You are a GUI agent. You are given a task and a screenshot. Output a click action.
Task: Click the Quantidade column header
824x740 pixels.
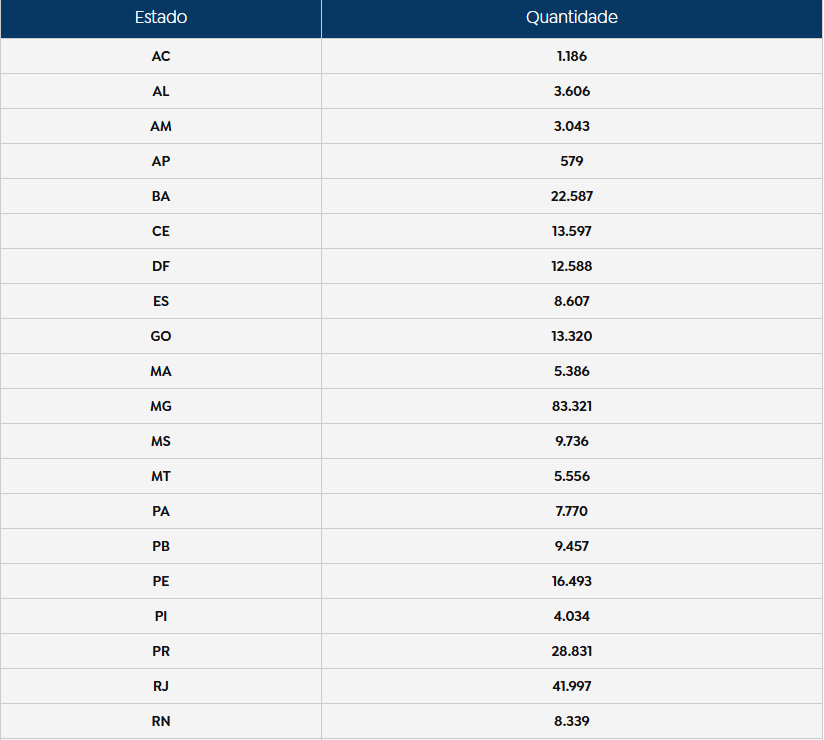[x=572, y=18]
